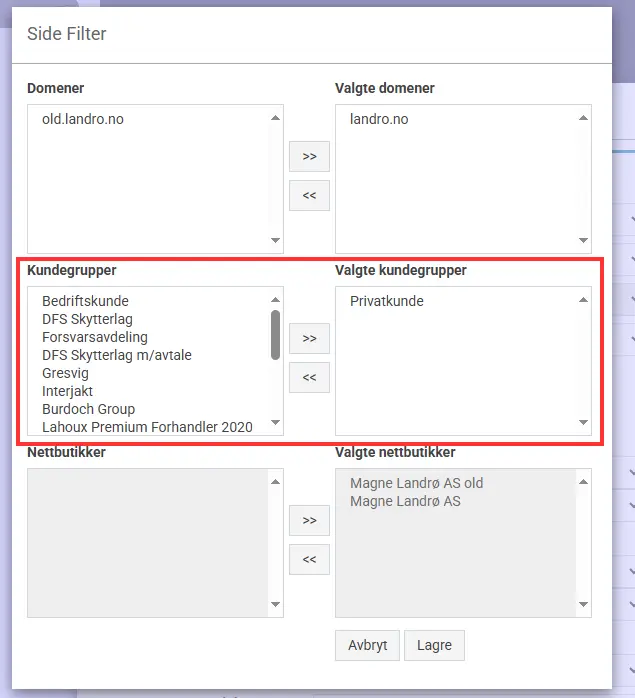The image size is (635, 698).
Task: Select Magne Landrø AS old in the list
Action: point(416,483)
